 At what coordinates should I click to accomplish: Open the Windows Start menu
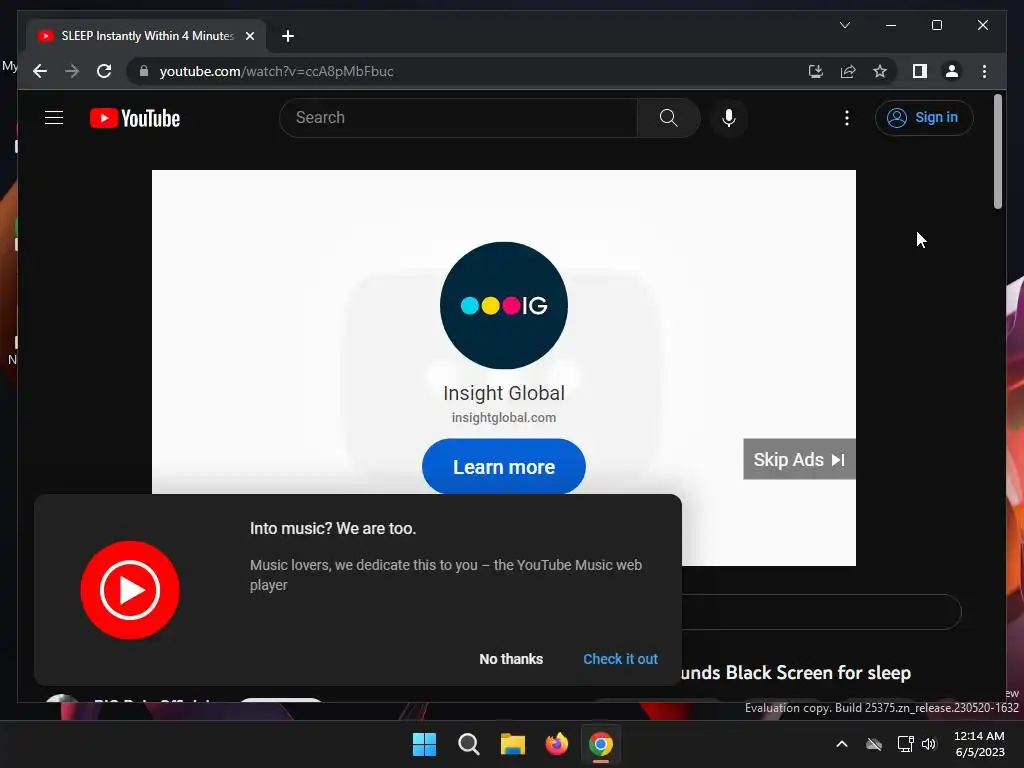click(424, 744)
